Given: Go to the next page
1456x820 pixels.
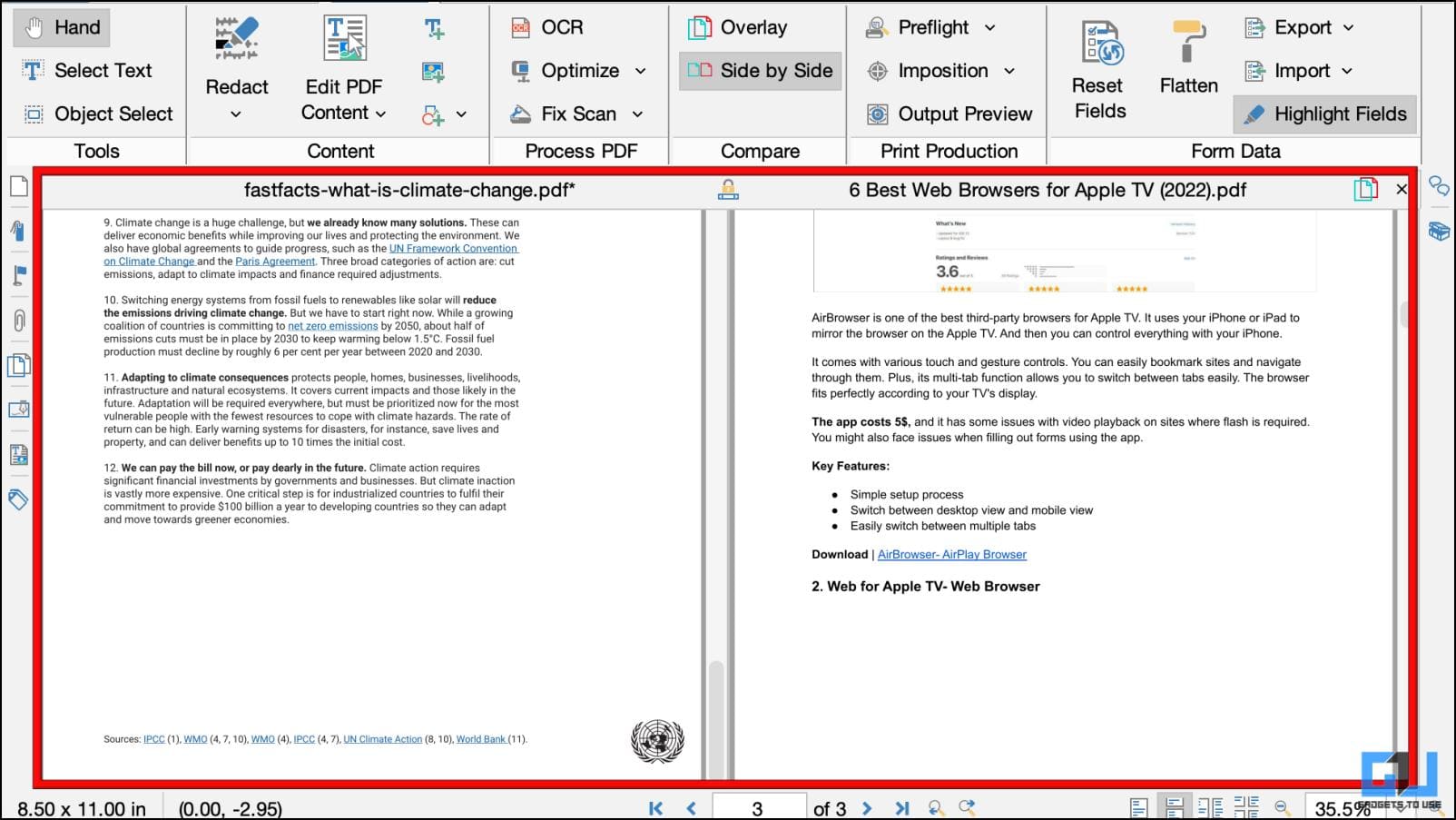Looking at the screenshot, I should (x=866, y=808).
